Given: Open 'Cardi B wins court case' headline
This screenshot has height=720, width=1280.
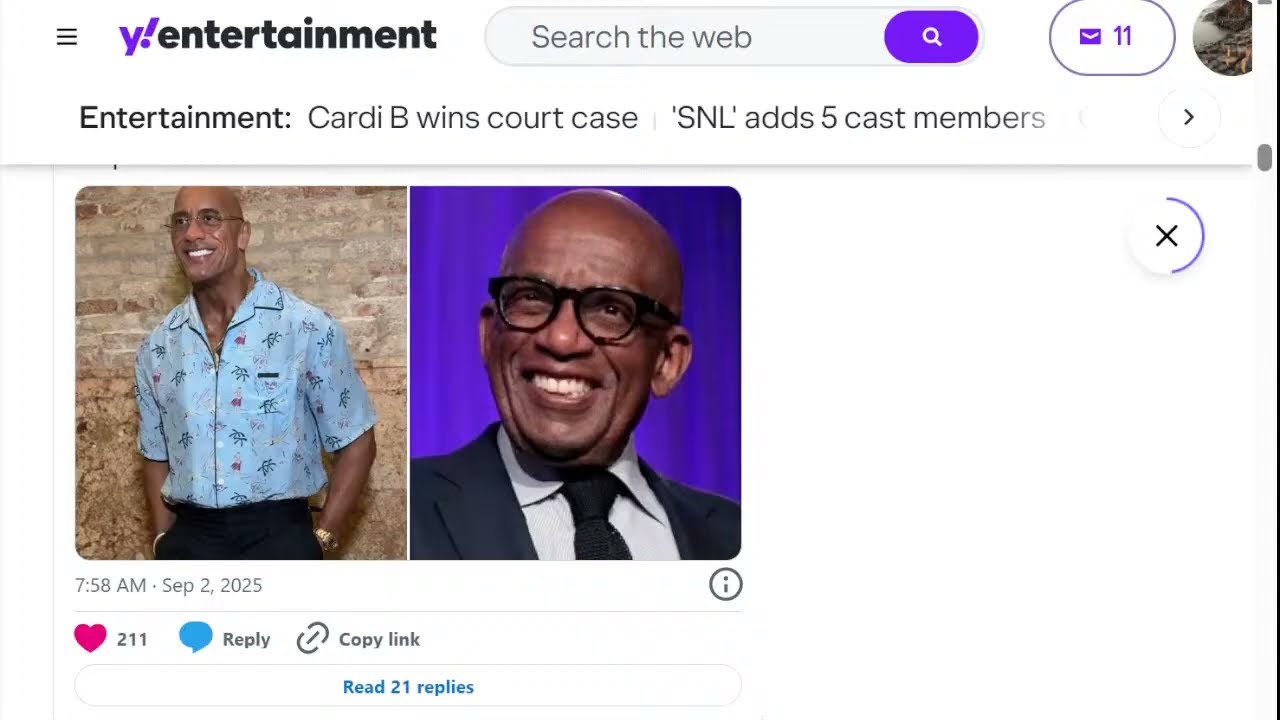Looking at the screenshot, I should point(472,118).
